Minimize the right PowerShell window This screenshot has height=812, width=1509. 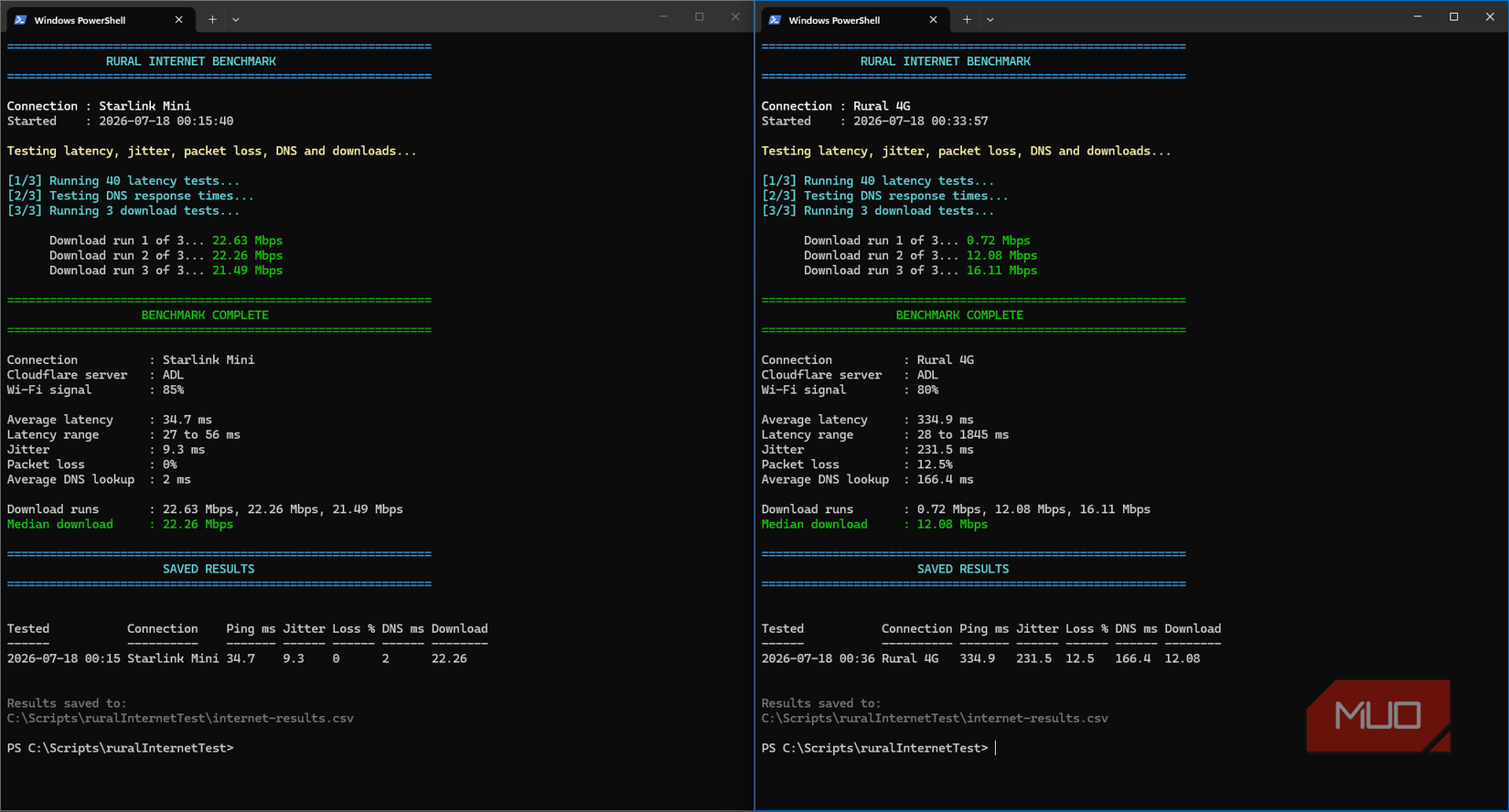1418,16
